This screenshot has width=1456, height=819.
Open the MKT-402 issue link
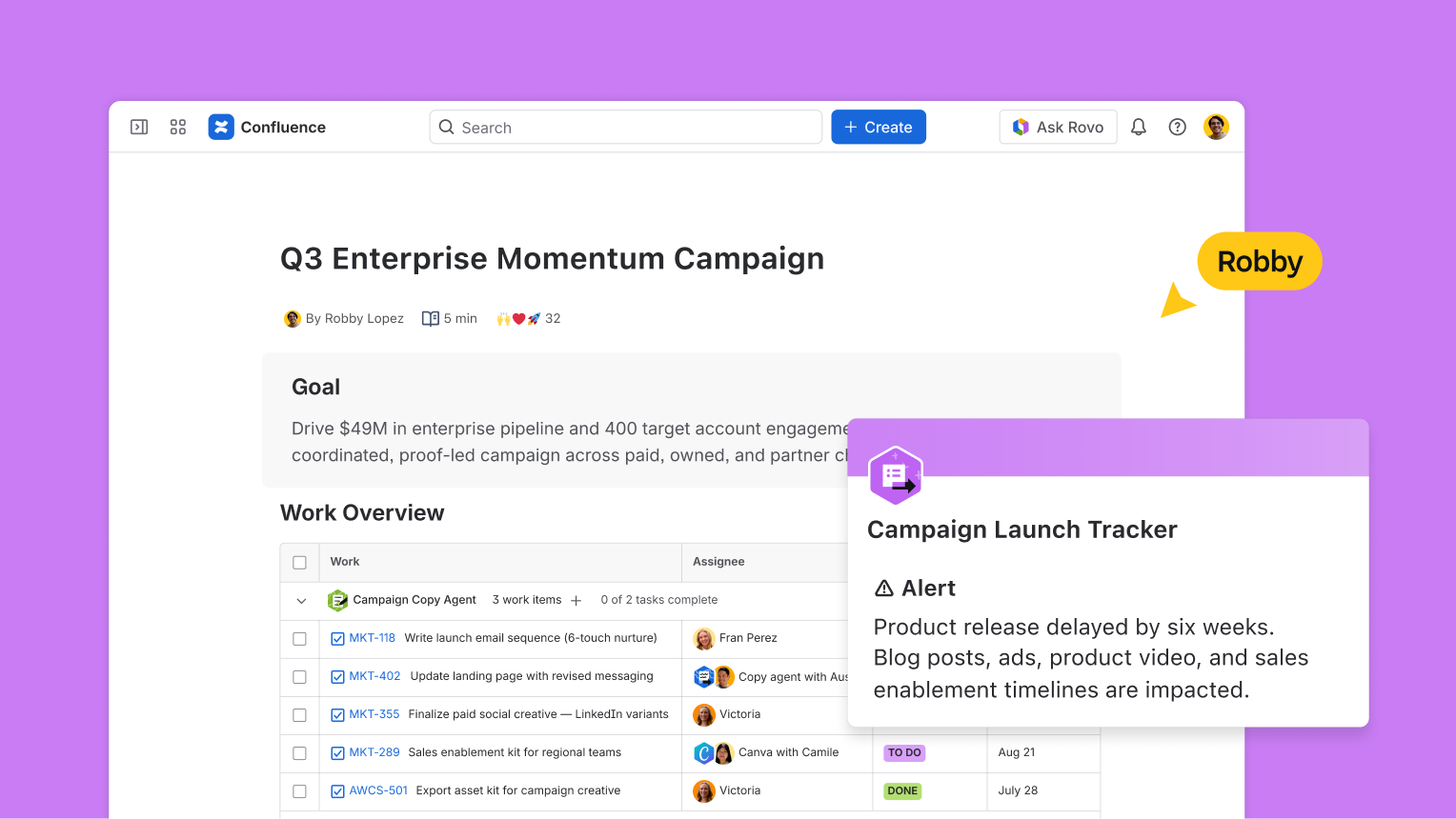click(374, 676)
